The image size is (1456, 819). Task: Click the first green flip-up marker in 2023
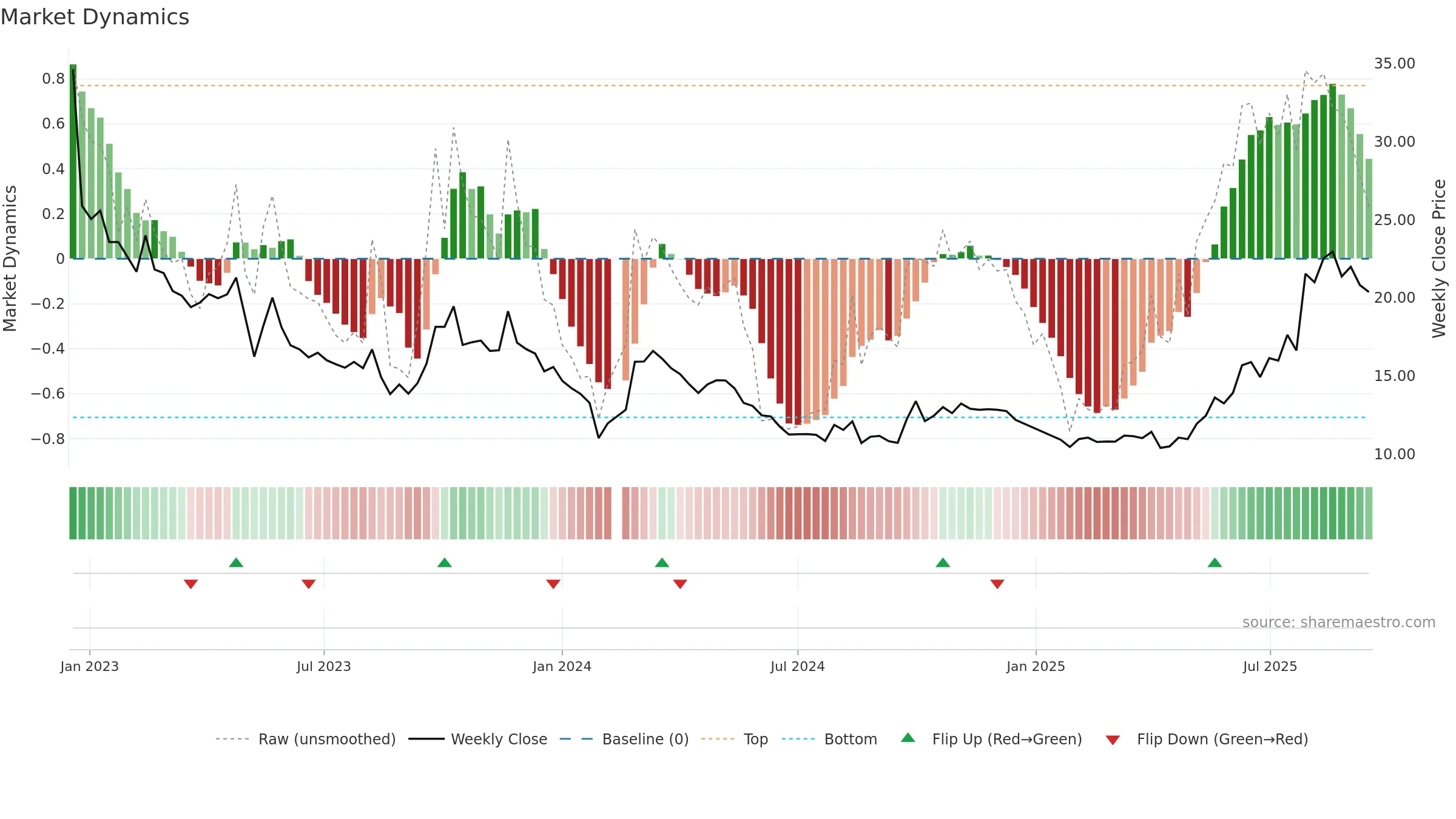coord(236,562)
